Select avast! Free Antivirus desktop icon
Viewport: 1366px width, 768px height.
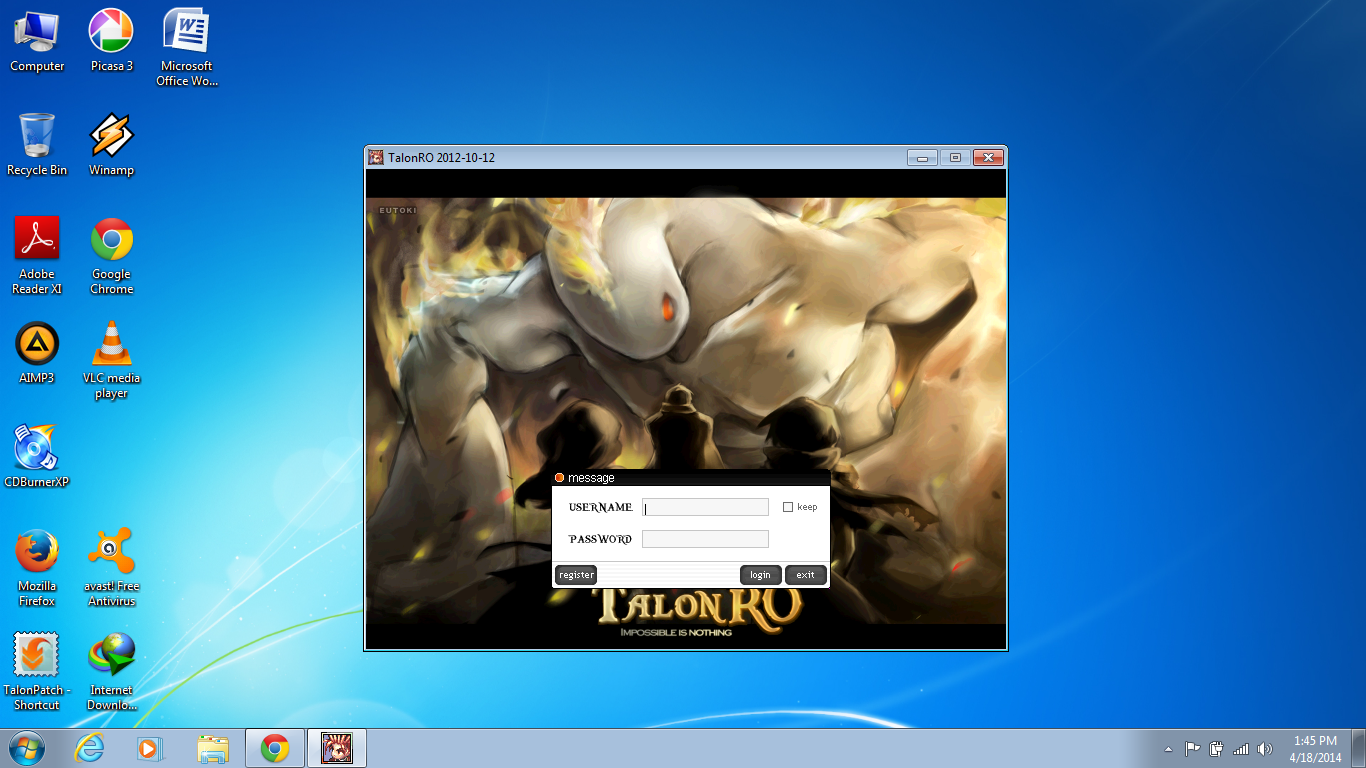(x=111, y=568)
